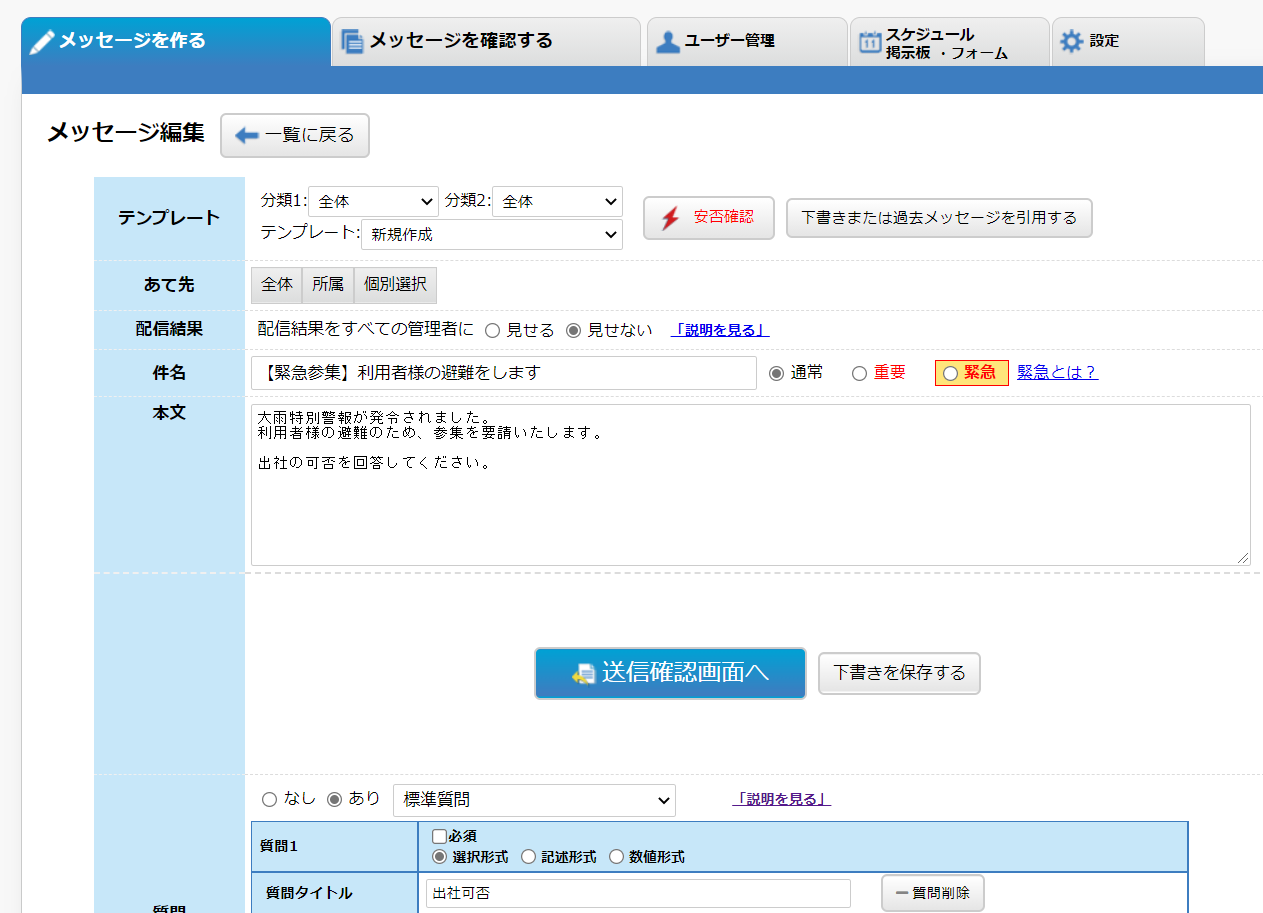
Task: Select the 見せない radio button
Action: (x=573, y=331)
